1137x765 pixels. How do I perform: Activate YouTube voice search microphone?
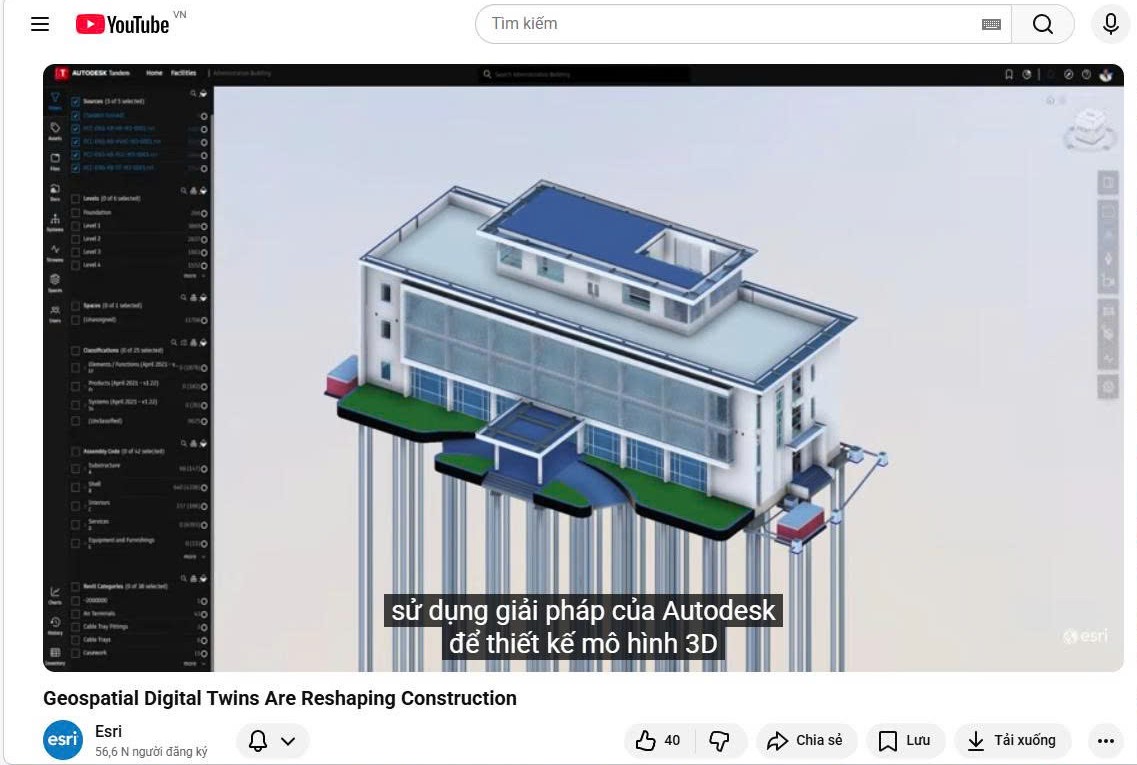tap(1110, 24)
